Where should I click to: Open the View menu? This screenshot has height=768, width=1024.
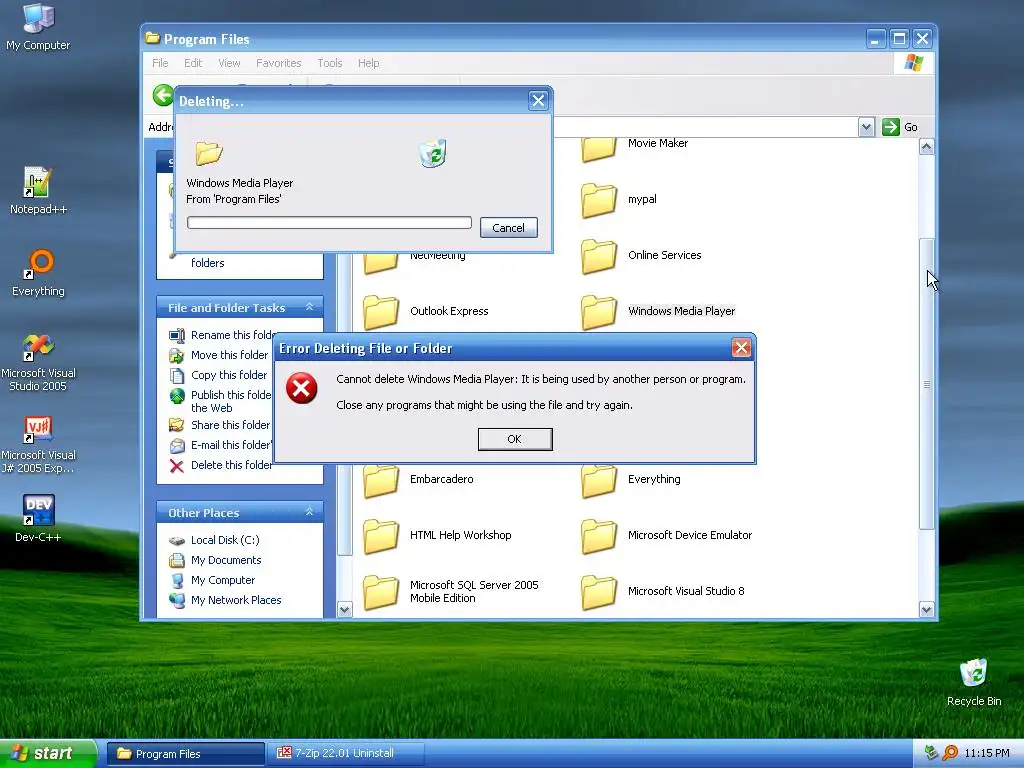[229, 63]
